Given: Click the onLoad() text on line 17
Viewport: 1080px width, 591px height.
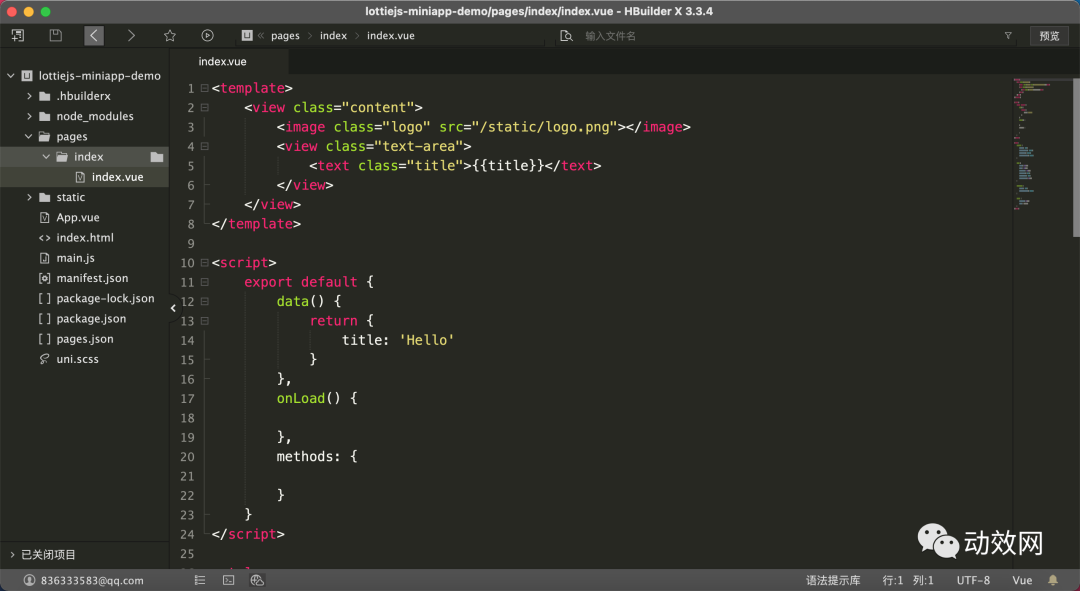Looking at the screenshot, I should [308, 398].
